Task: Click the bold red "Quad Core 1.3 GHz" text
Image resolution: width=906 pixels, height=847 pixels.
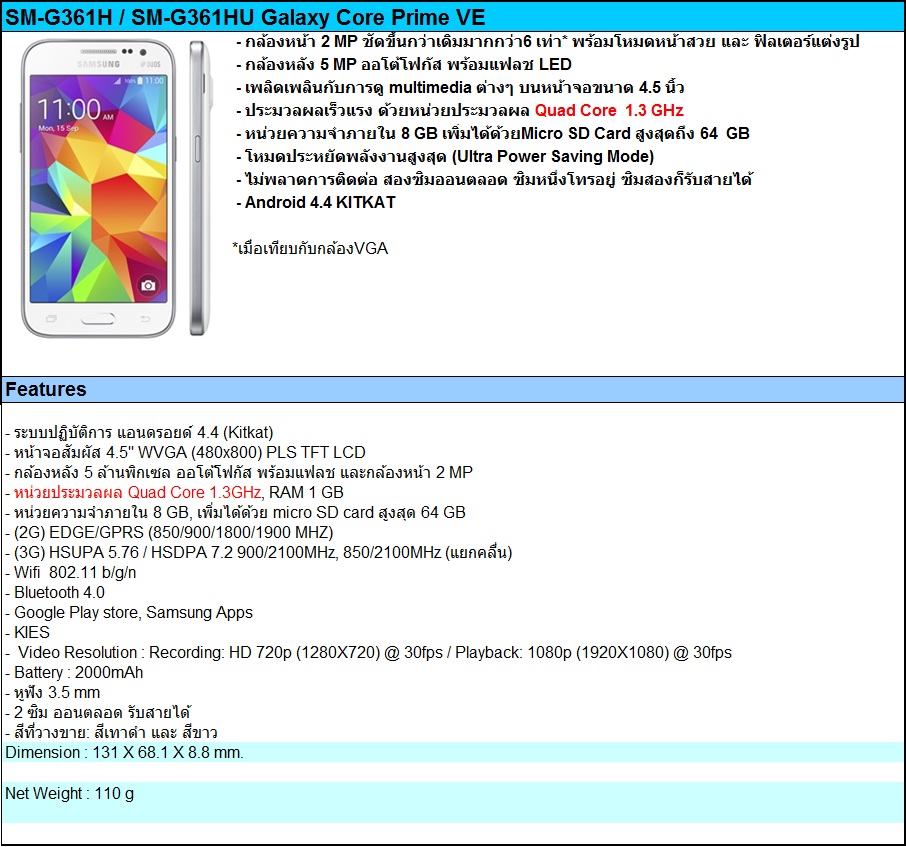Action: click(609, 110)
